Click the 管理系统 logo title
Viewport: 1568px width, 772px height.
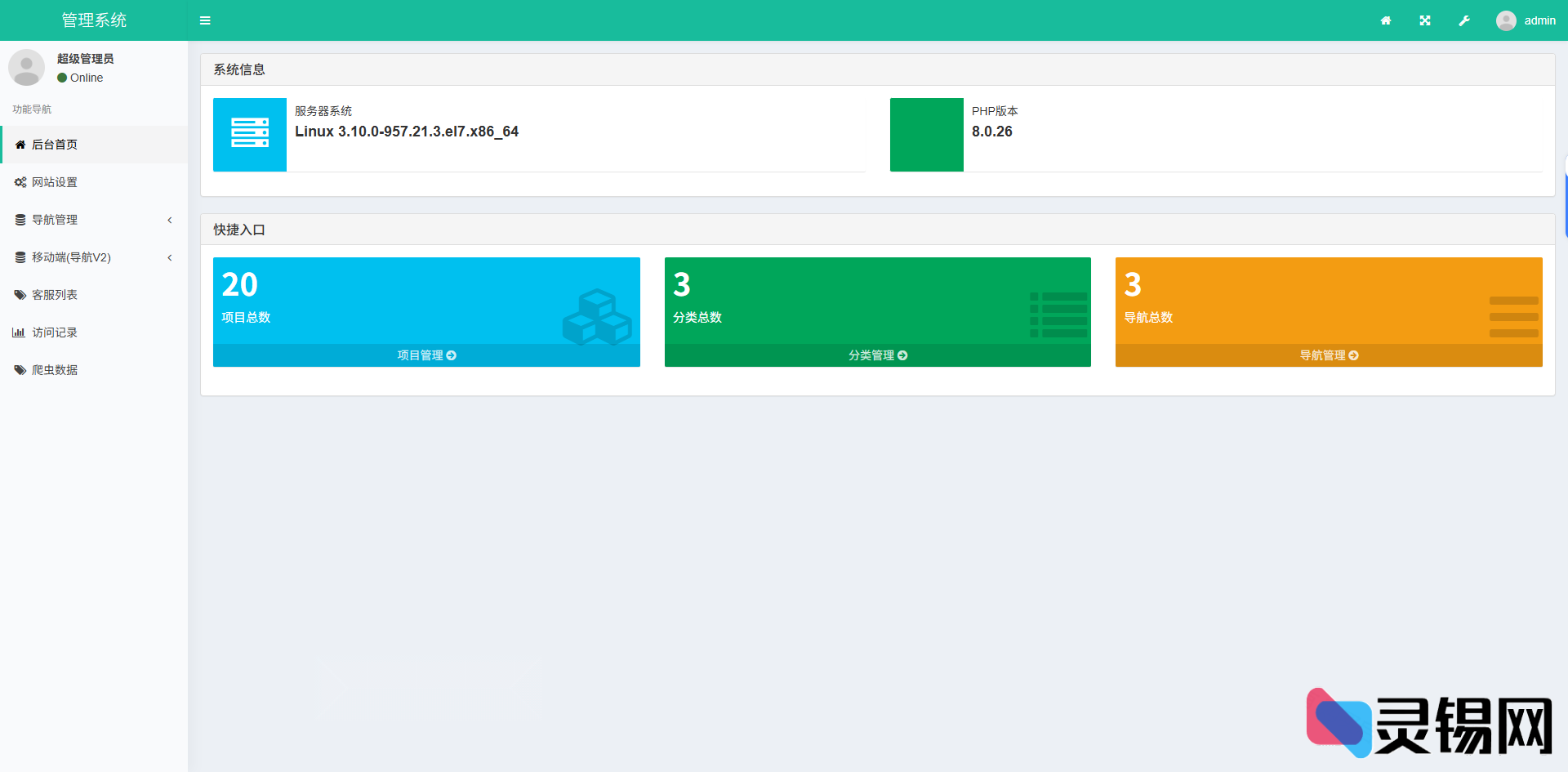coord(94,20)
